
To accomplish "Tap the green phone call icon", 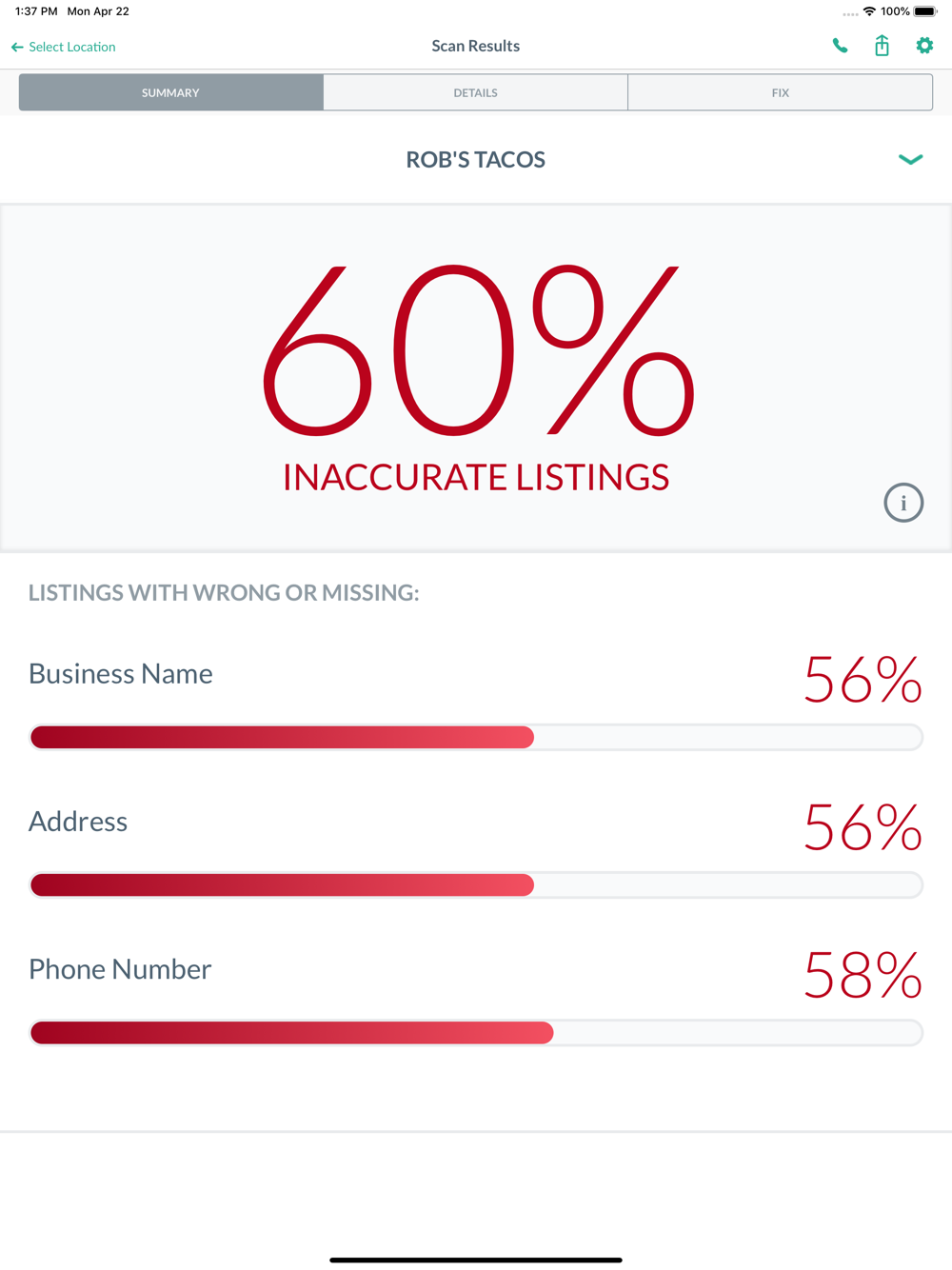I will pyautogui.click(x=840, y=46).
